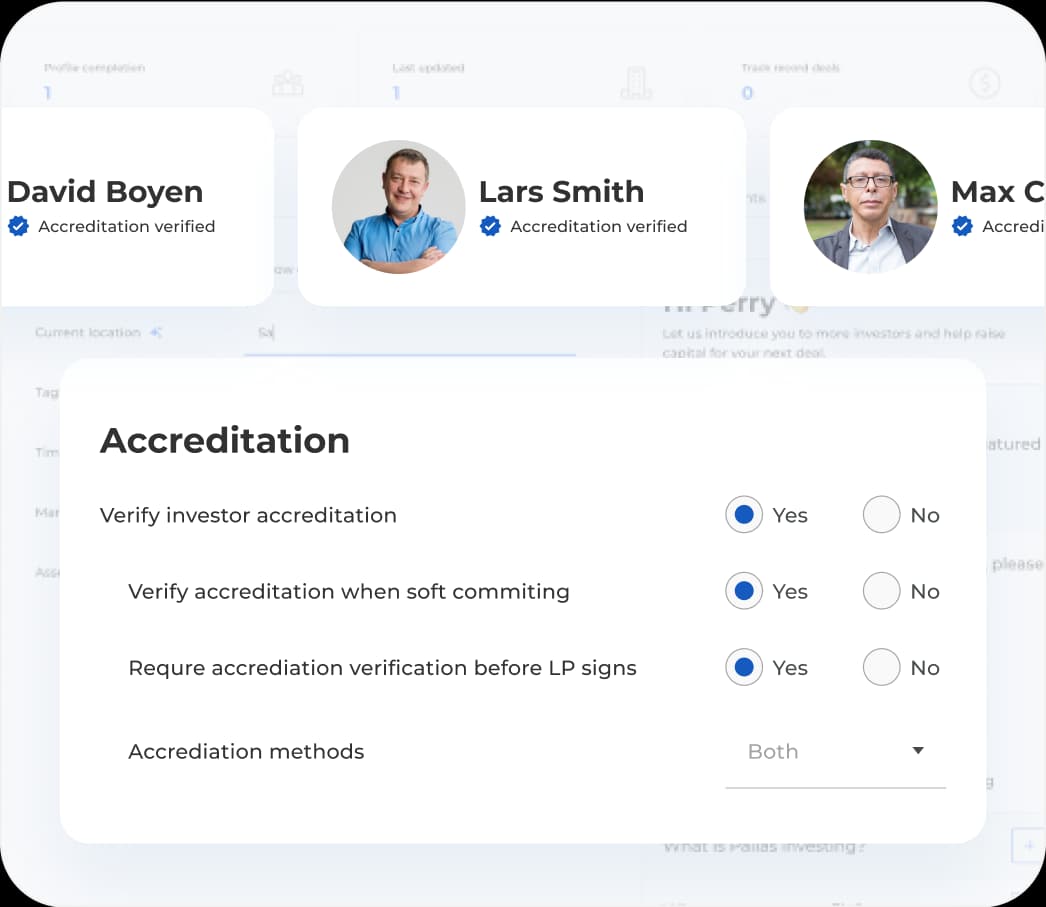This screenshot has height=907, width=1046.
Task: Click verified badge beside Lars Smith
Action: pyautogui.click(x=490, y=227)
